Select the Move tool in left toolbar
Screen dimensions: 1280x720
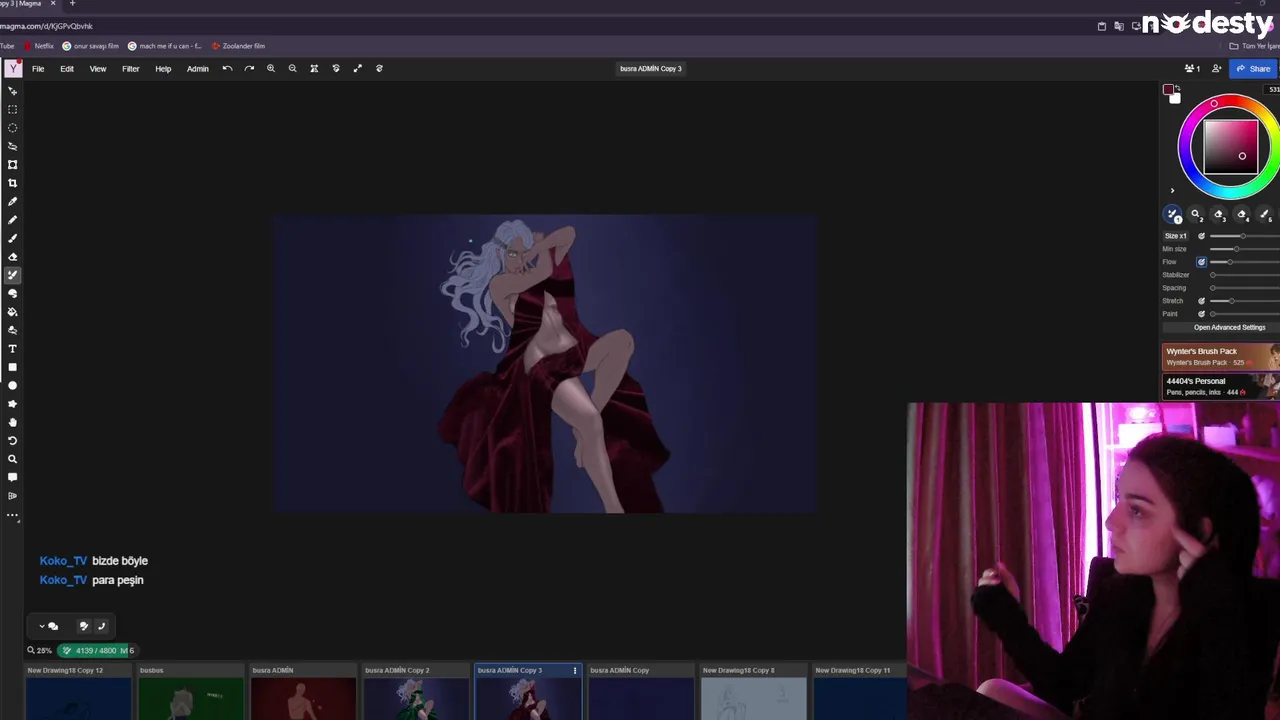click(13, 91)
